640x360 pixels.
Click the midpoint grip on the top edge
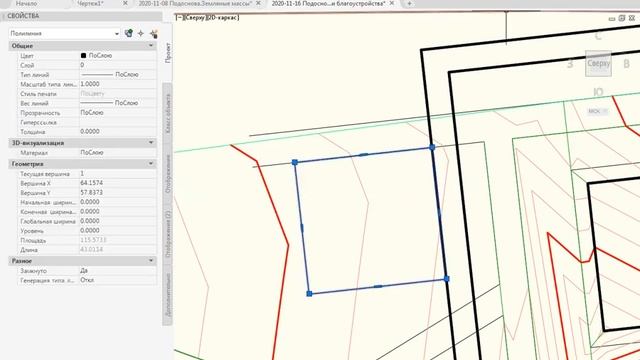click(x=363, y=155)
